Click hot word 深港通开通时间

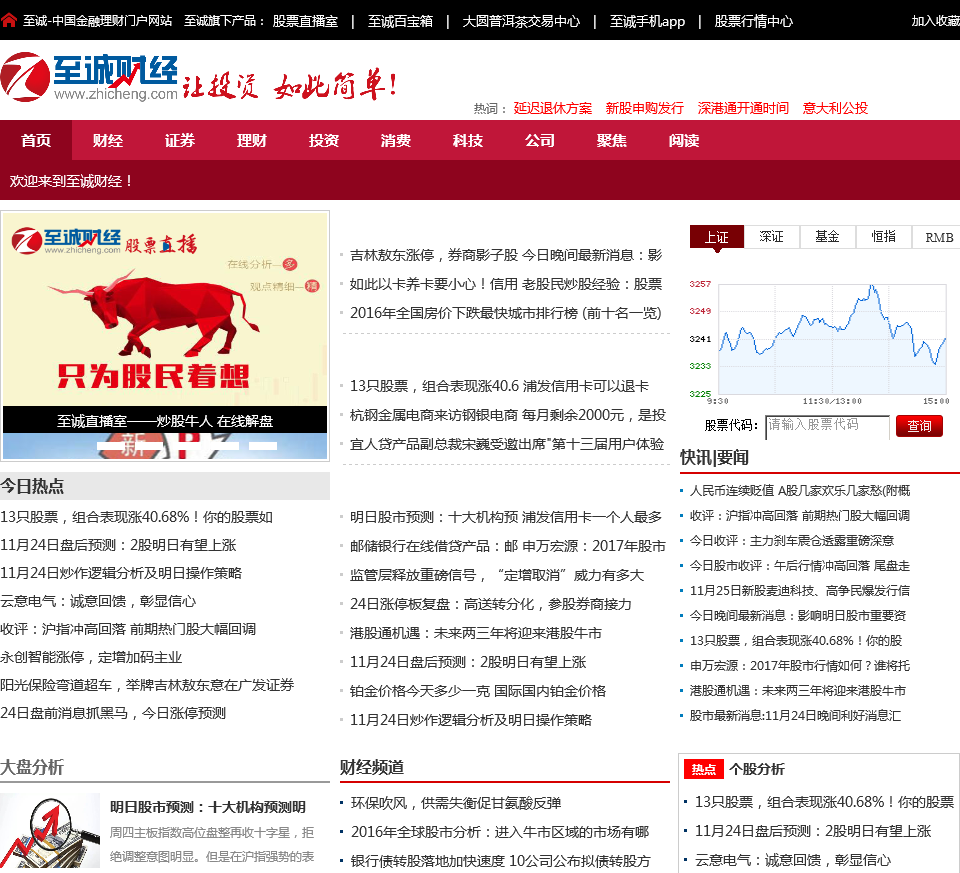point(743,108)
